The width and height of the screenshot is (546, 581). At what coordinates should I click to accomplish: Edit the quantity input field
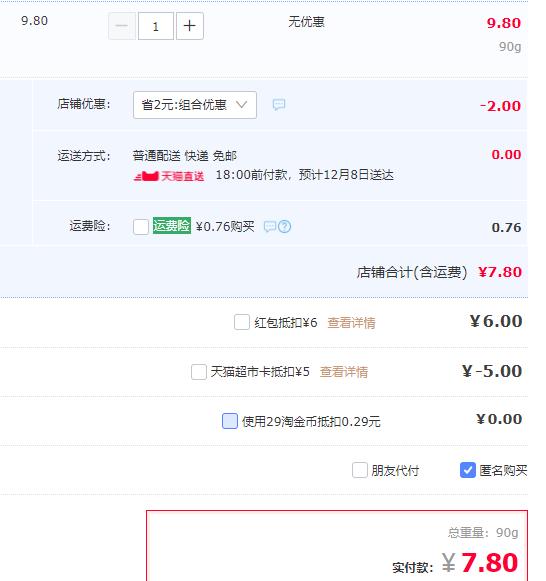point(156,26)
